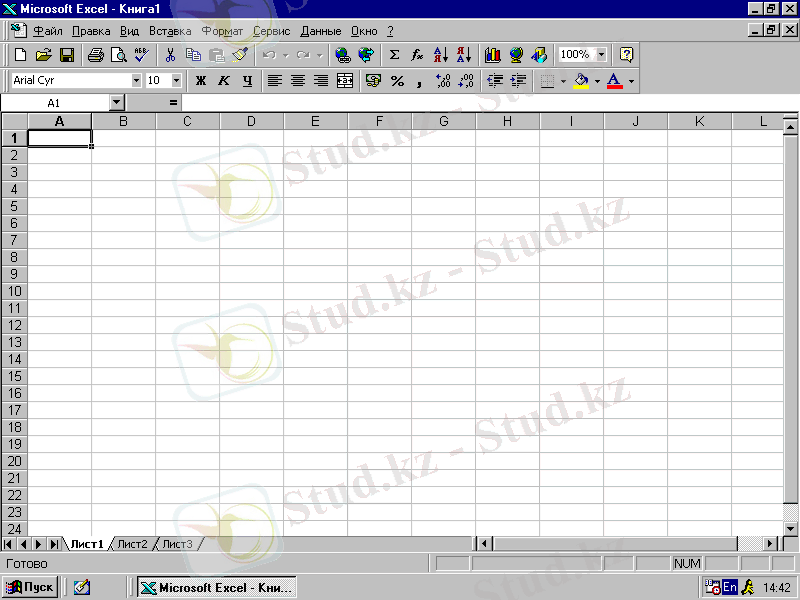Increase cell indent
Viewport: 800px width, 600px height.
(x=518, y=81)
